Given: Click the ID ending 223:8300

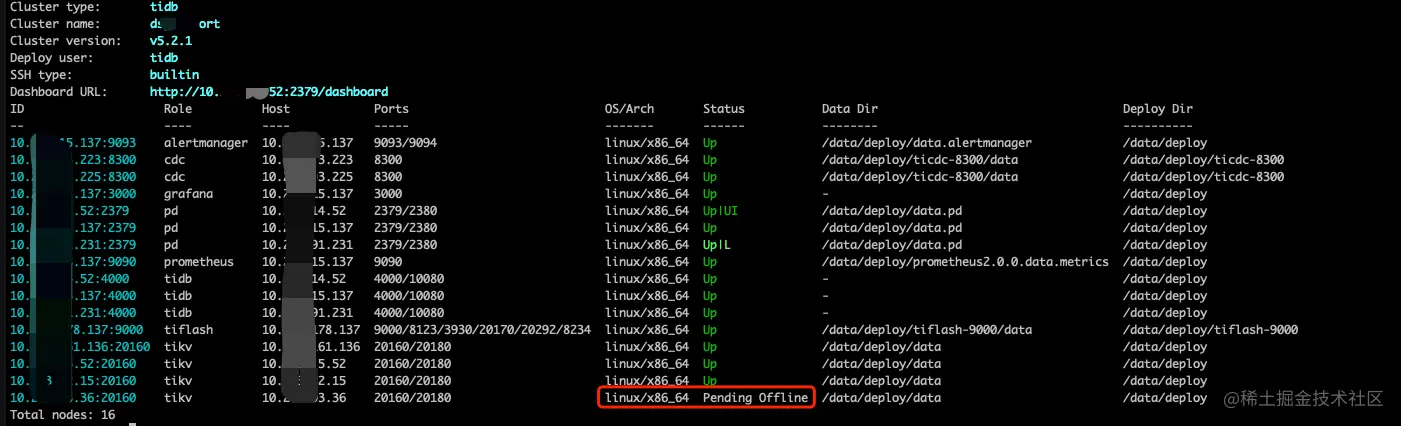Looking at the screenshot, I should coord(73,160).
